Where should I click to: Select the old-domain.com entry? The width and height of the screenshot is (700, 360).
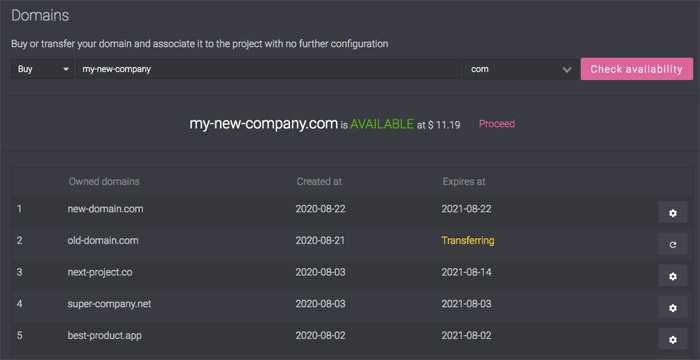[103, 240]
